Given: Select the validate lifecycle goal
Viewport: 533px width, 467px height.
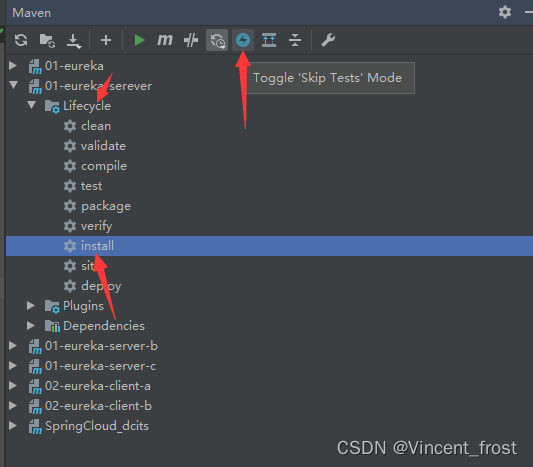Looking at the screenshot, I should [x=103, y=146].
